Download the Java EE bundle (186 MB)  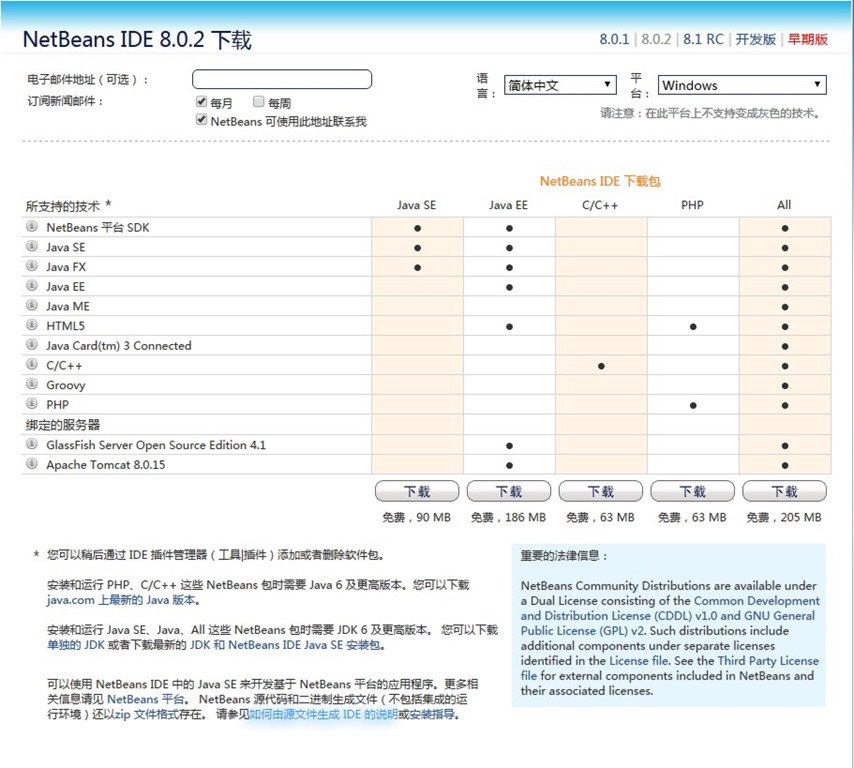(509, 491)
